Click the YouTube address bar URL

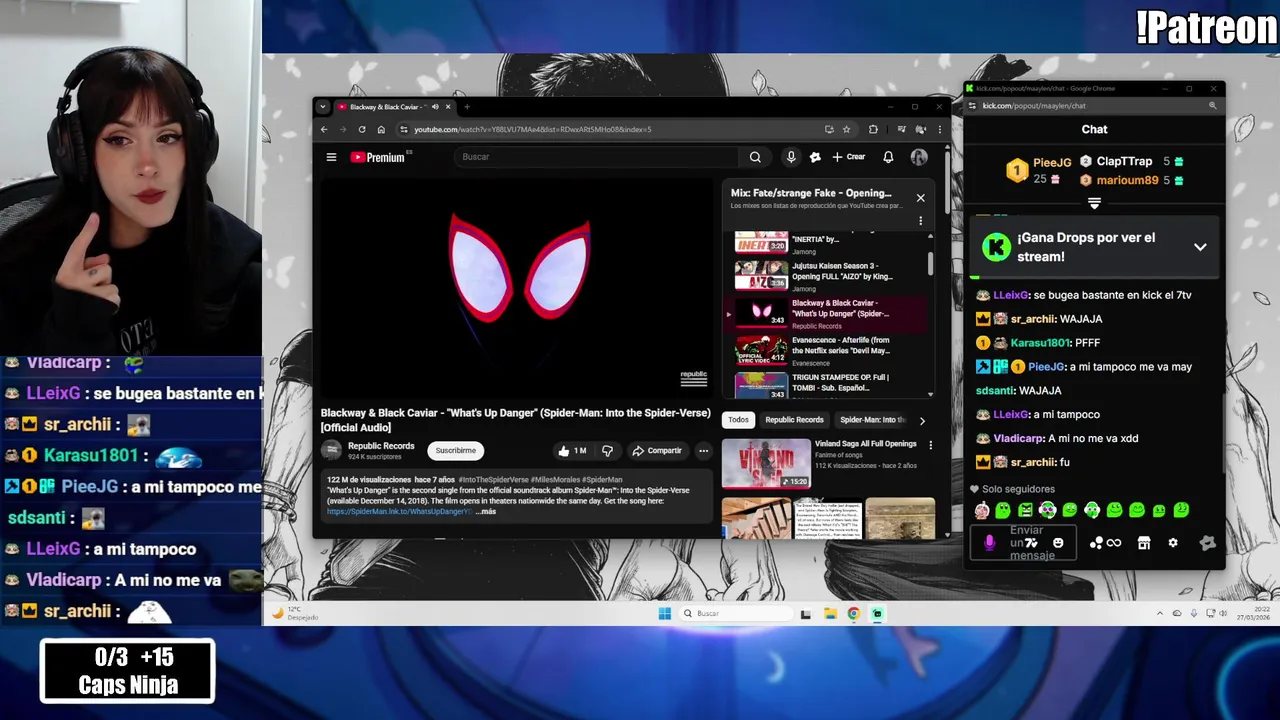click(532, 129)
